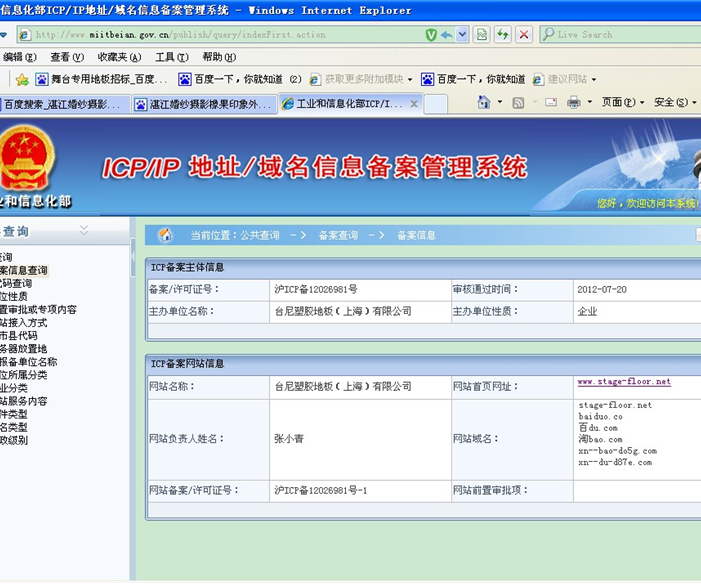Select 位所属分类 in the sidebar
701x584 pixels.
[x=24, y=375]
